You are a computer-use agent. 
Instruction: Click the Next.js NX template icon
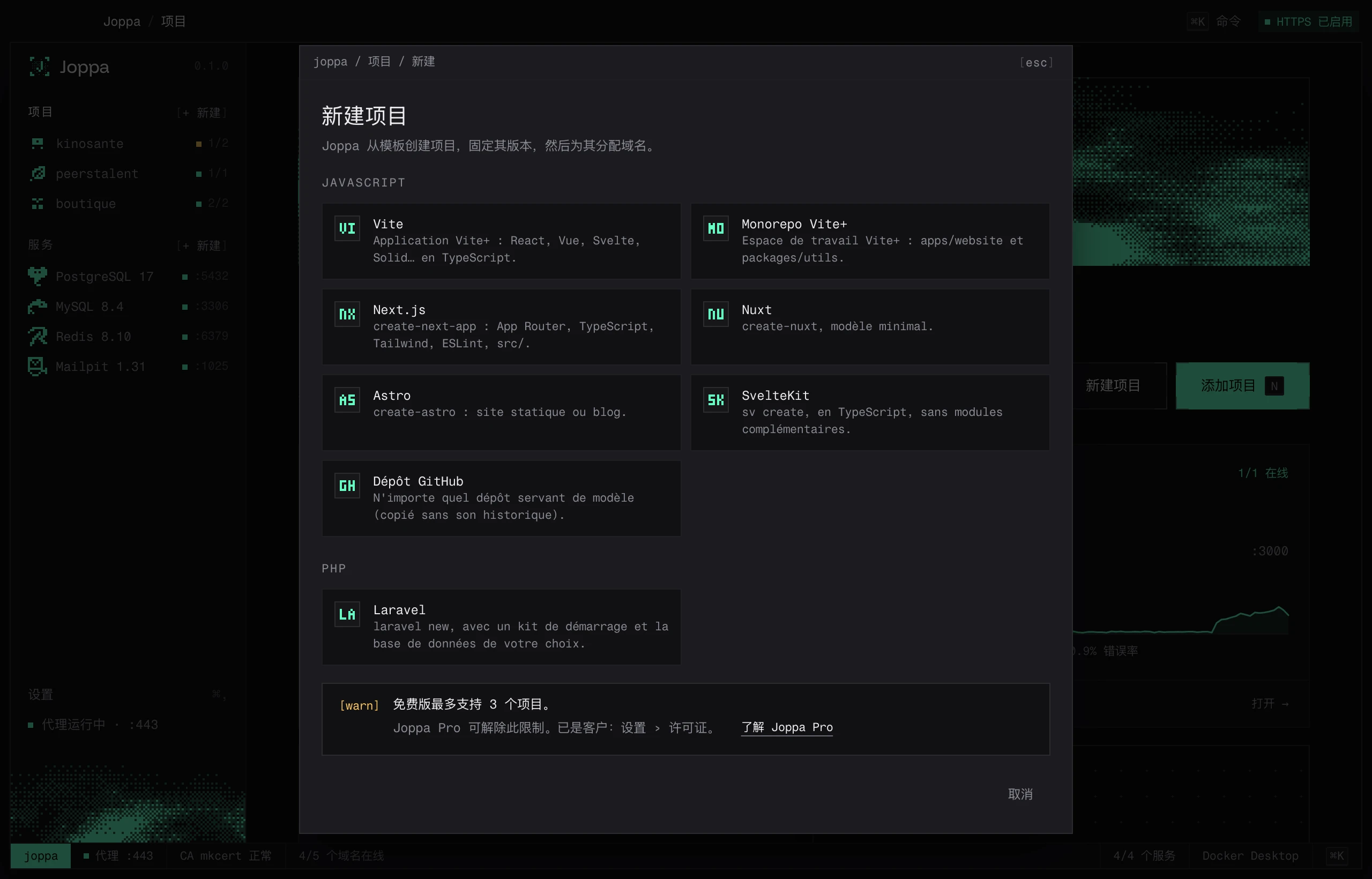(347, 314)
